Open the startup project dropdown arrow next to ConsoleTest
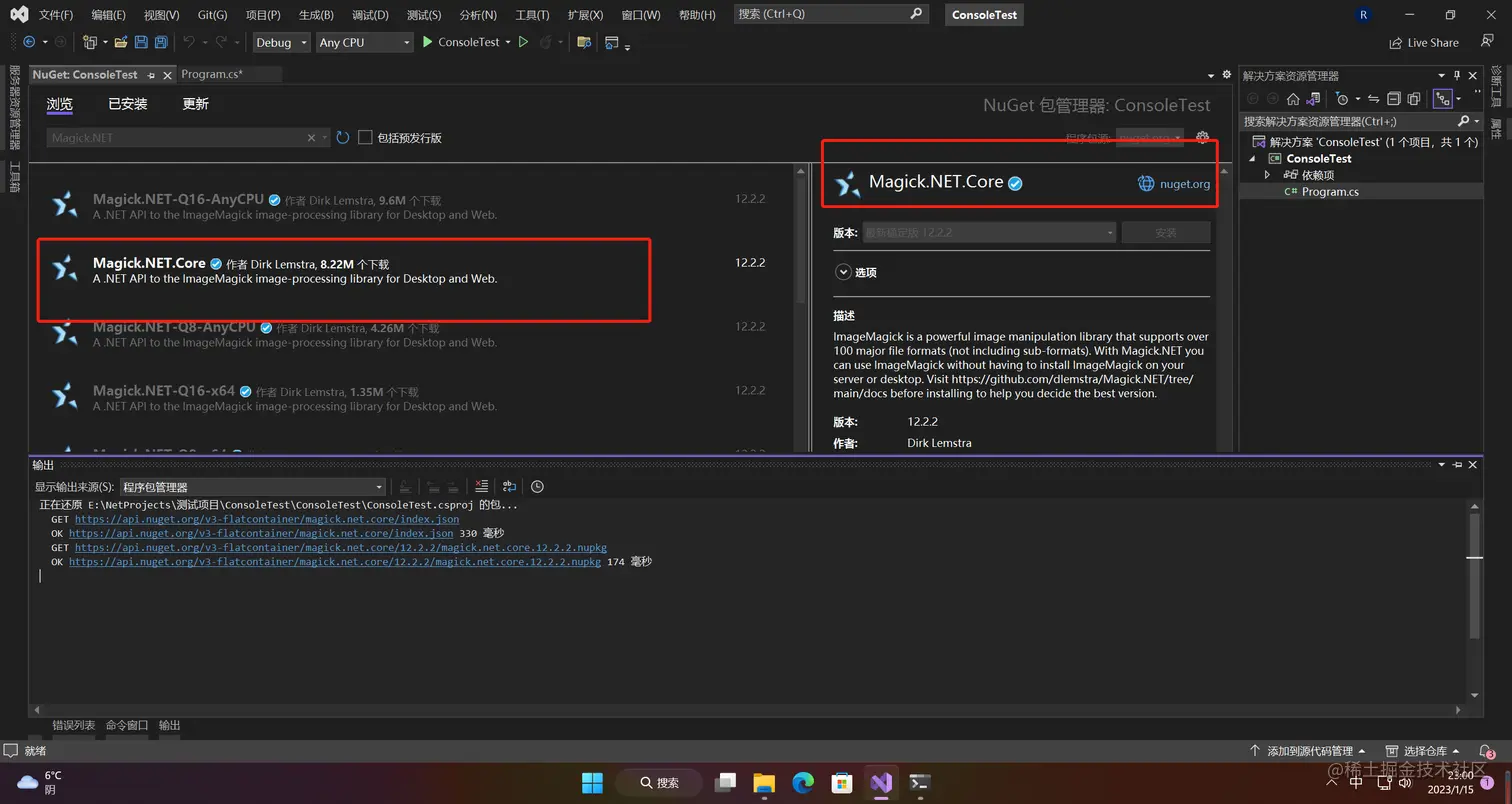 [x=508, y=42]
